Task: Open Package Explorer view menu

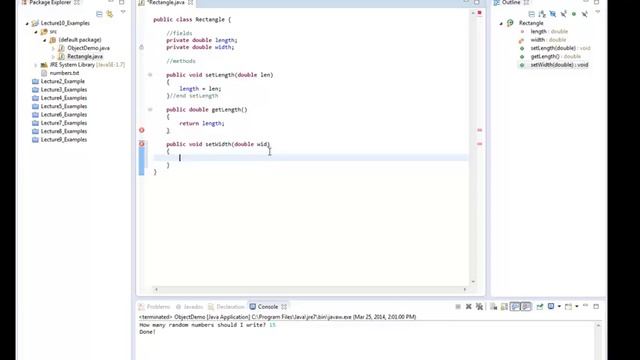Action: (x=123, y=13)
